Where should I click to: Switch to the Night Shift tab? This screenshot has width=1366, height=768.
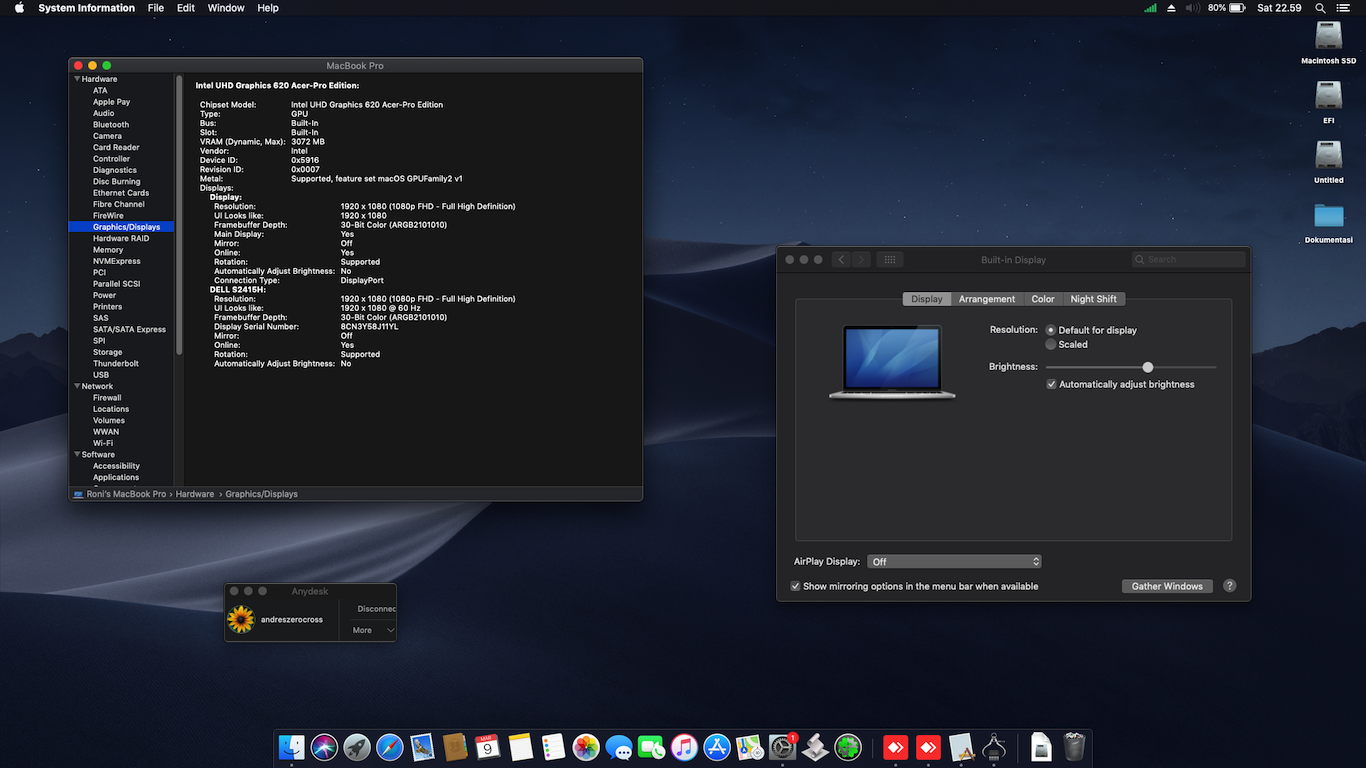[1093, 299]
